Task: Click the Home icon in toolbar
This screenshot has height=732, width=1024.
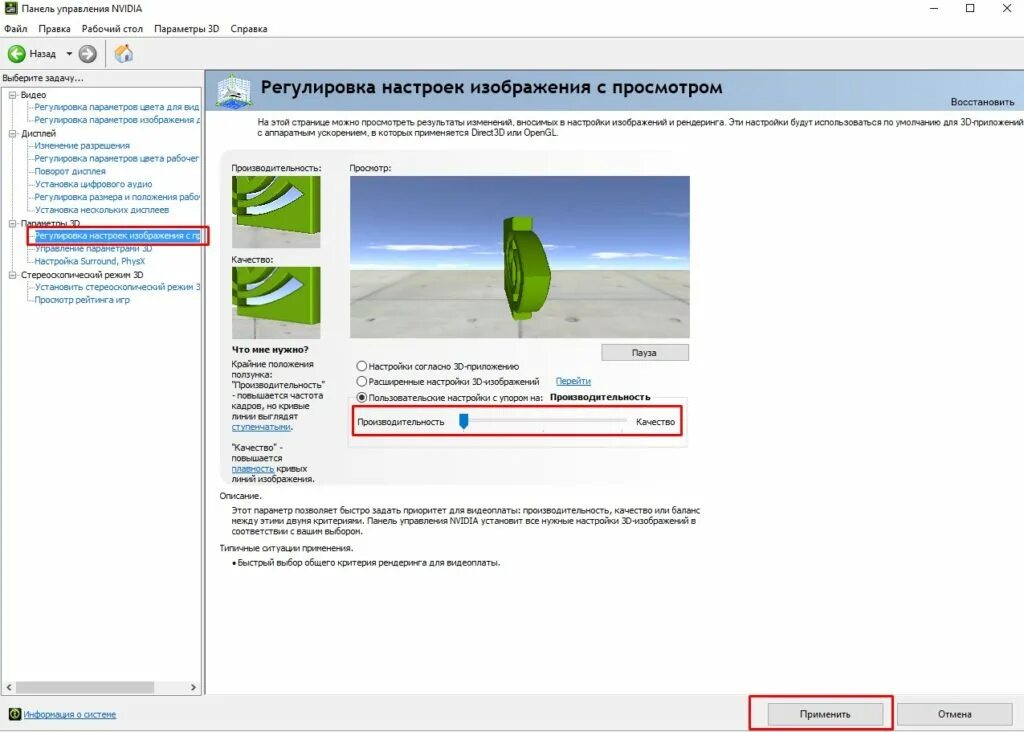Action: [x=123, y=54]
